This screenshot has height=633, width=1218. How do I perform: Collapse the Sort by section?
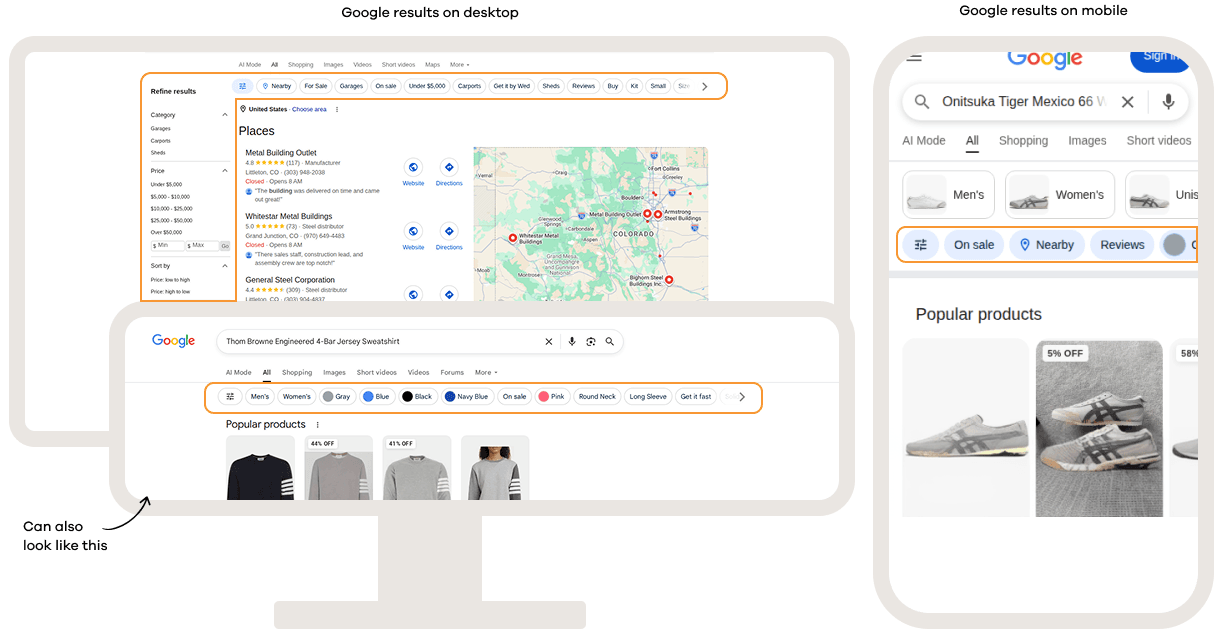coord(225,266)
